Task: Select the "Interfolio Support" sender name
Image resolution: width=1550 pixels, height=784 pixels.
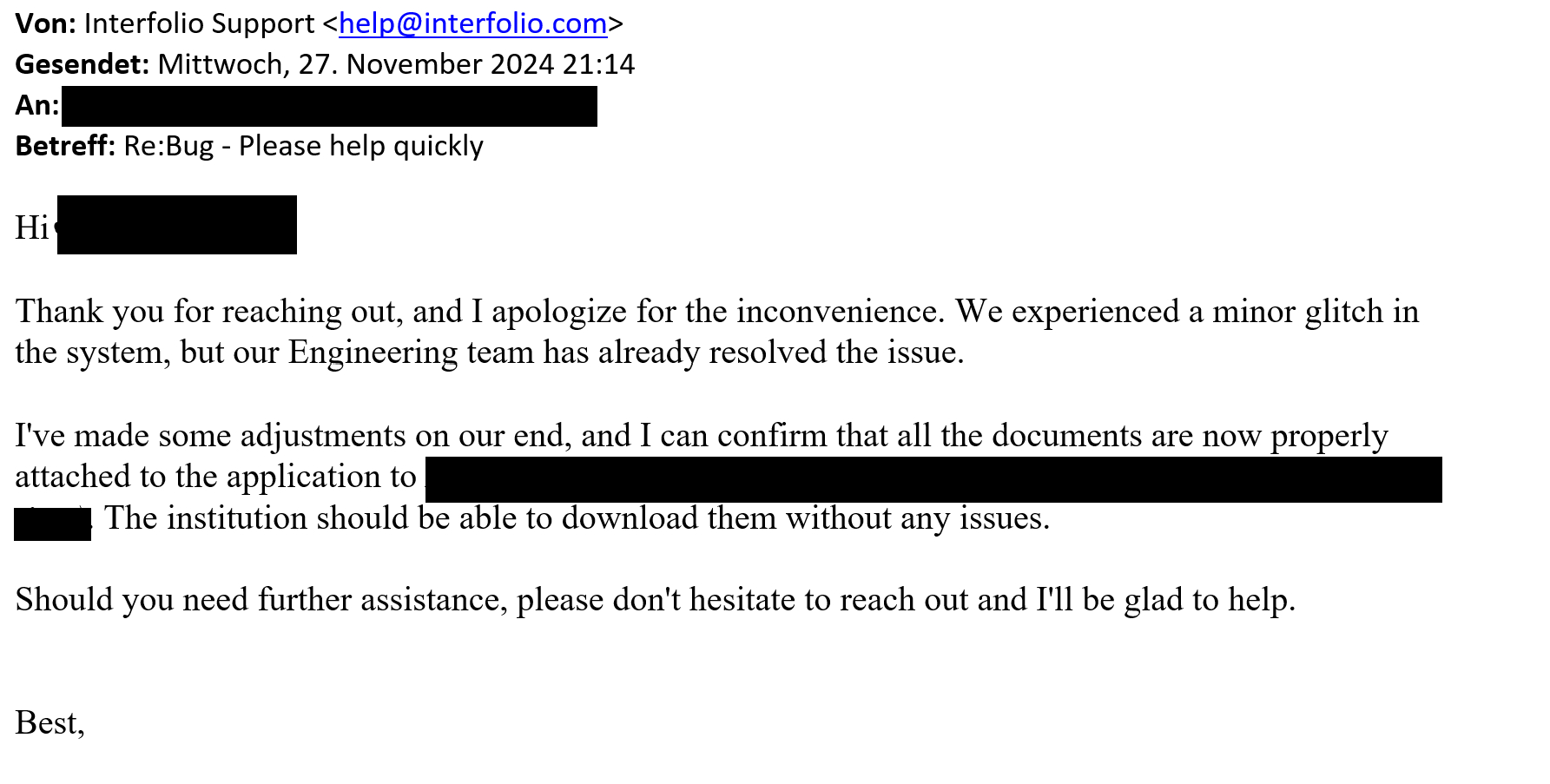Action: click(199, 23)
